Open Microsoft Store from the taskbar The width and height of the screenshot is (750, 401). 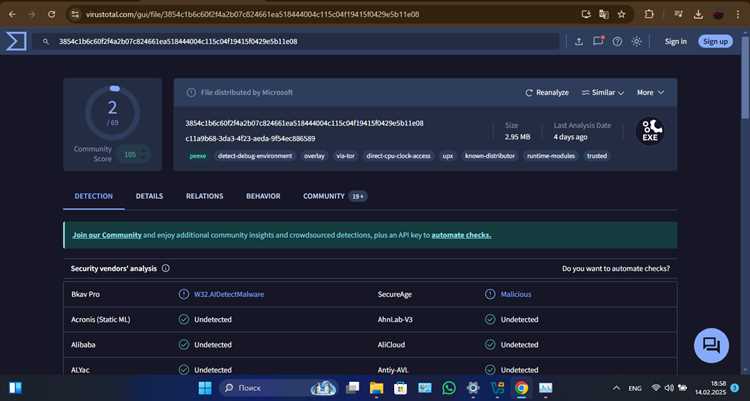click(400, 388)
